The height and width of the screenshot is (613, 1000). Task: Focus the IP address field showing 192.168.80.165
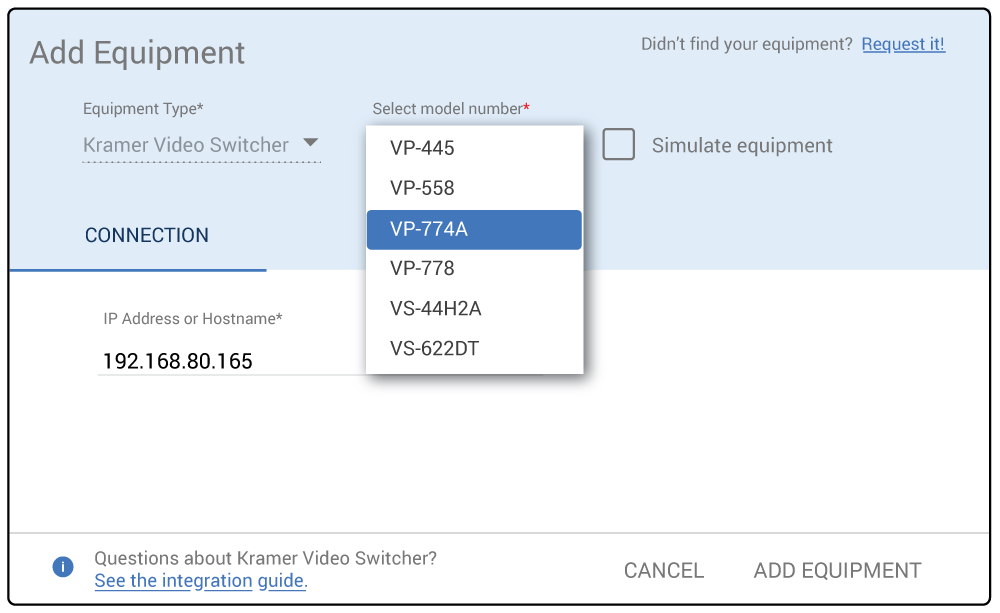230,361
